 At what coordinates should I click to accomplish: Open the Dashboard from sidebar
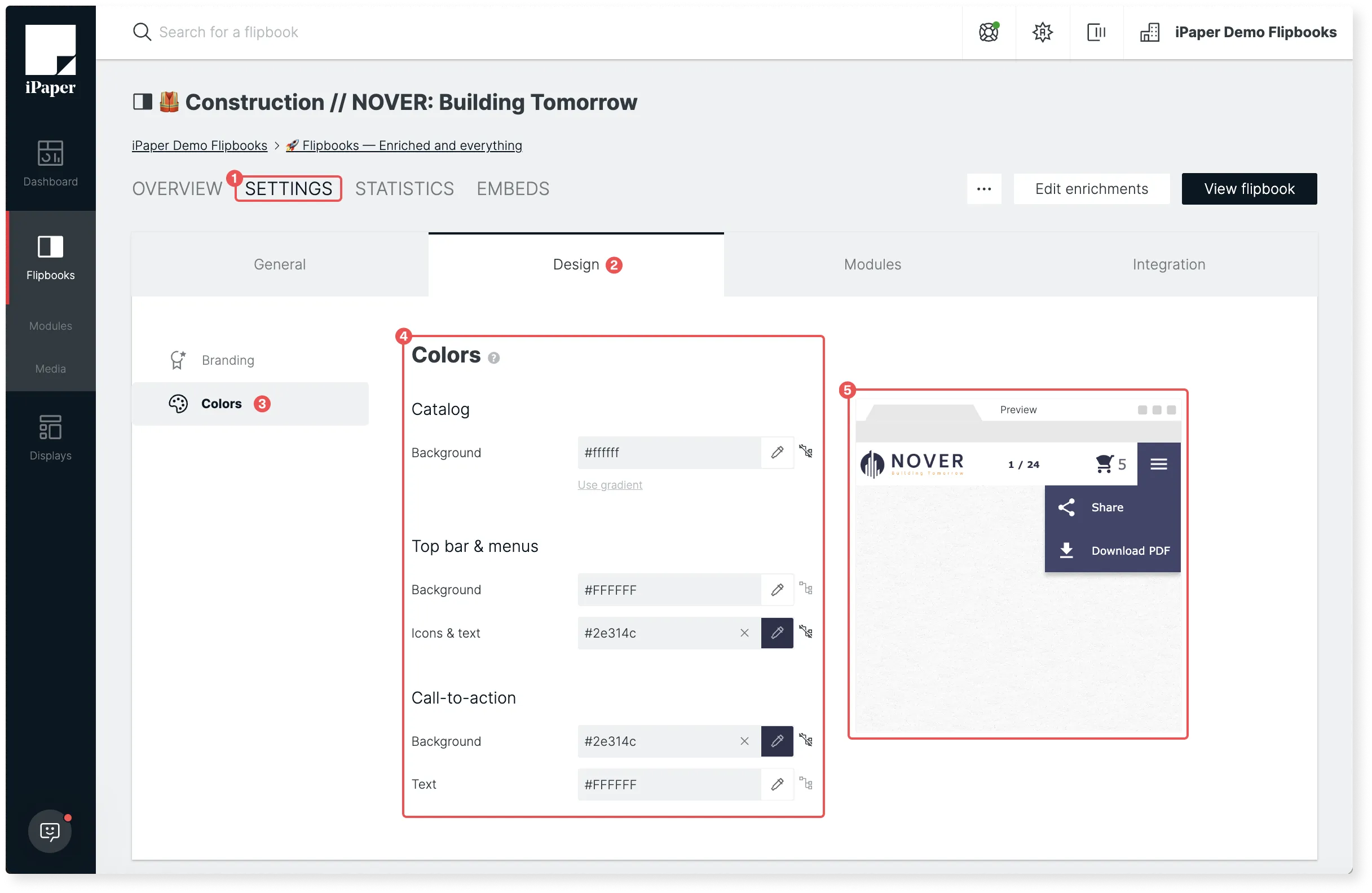click(x=50, y=163)
